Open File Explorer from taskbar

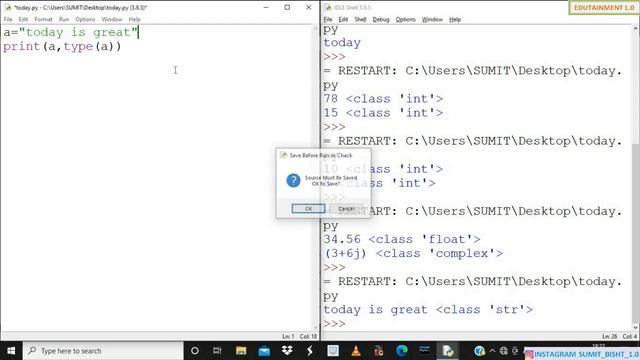[x=241, y=351]
